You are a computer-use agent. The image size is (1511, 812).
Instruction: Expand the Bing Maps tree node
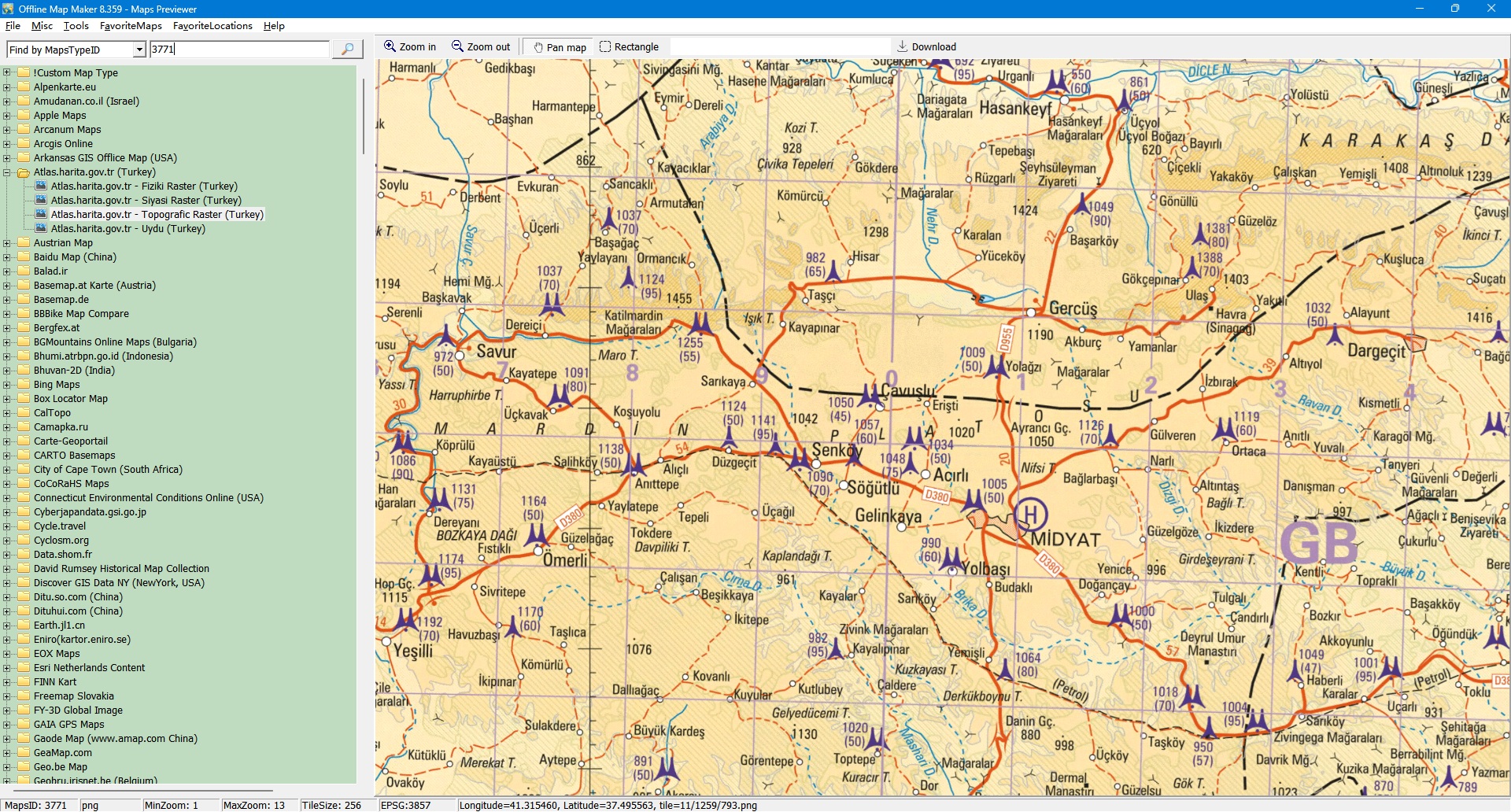click(x=7, y=385)
